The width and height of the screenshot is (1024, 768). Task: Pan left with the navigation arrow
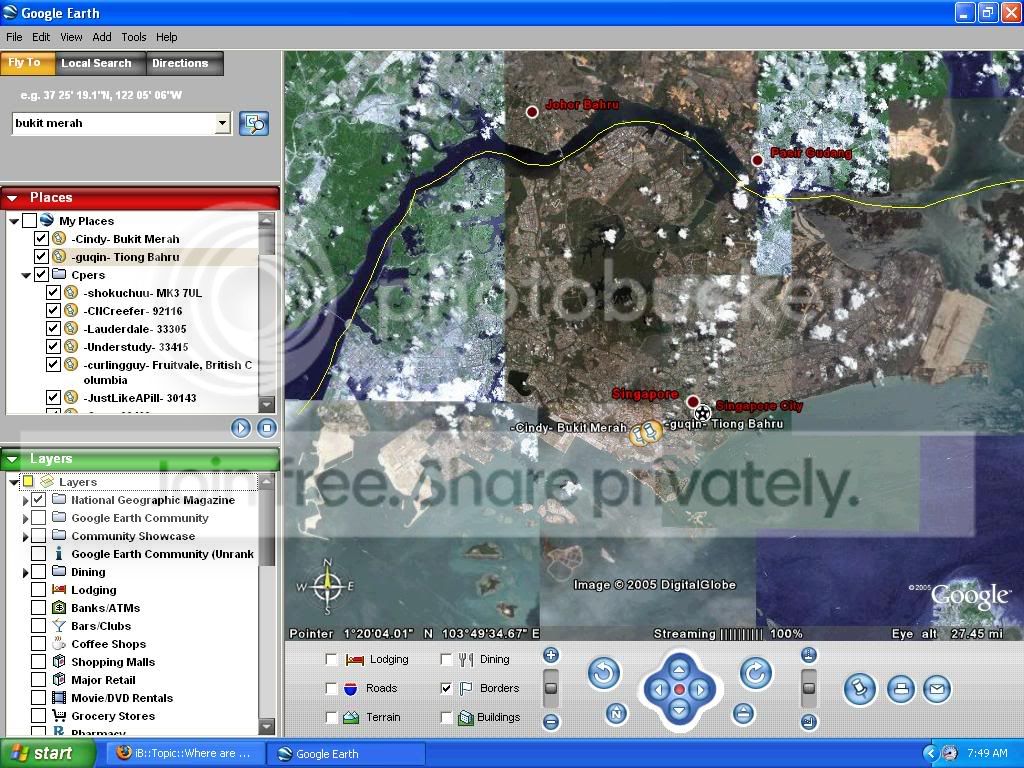pyautogui.click(x=658, y=690)
